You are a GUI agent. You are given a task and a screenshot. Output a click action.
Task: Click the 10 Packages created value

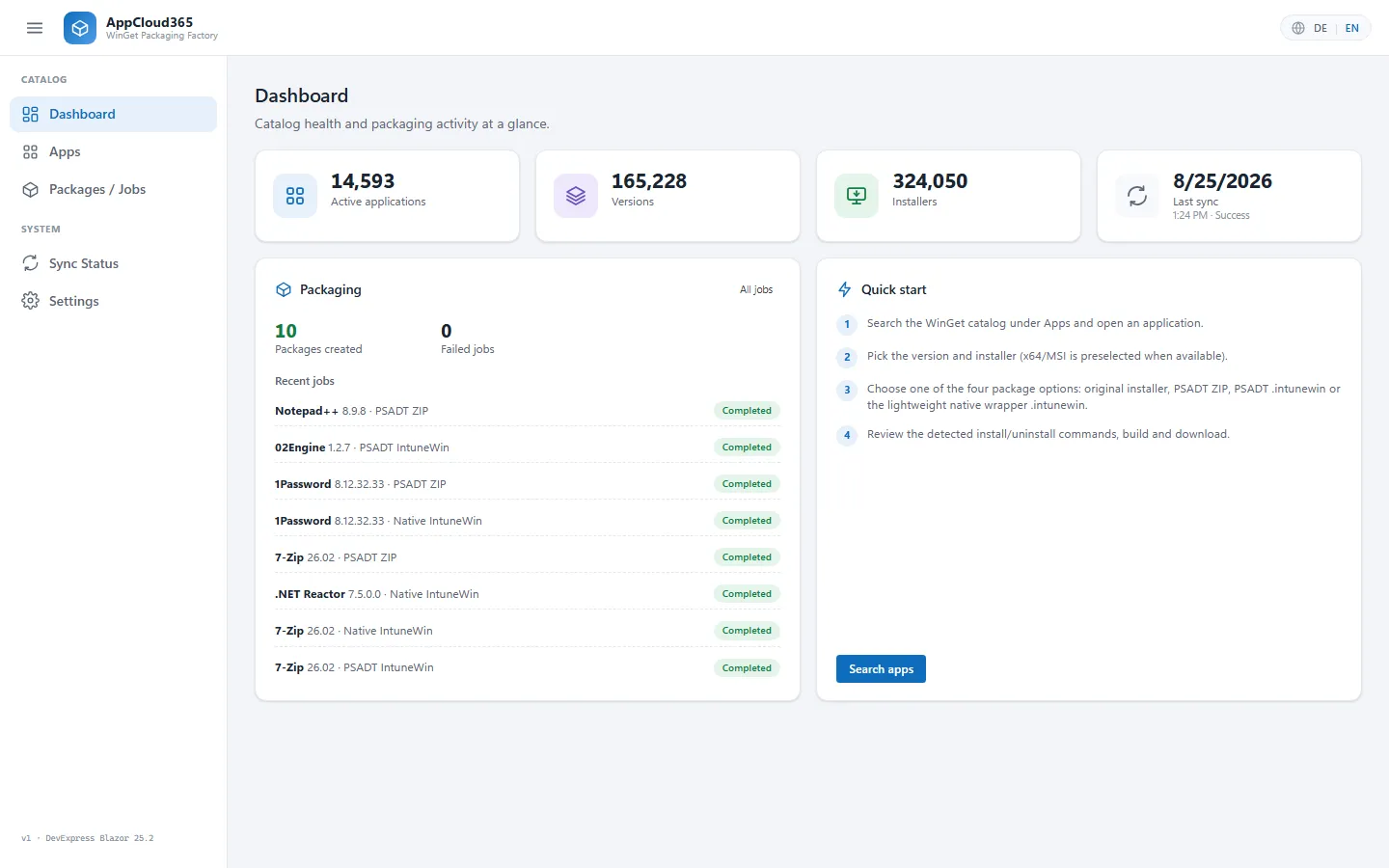click(286, 331)
